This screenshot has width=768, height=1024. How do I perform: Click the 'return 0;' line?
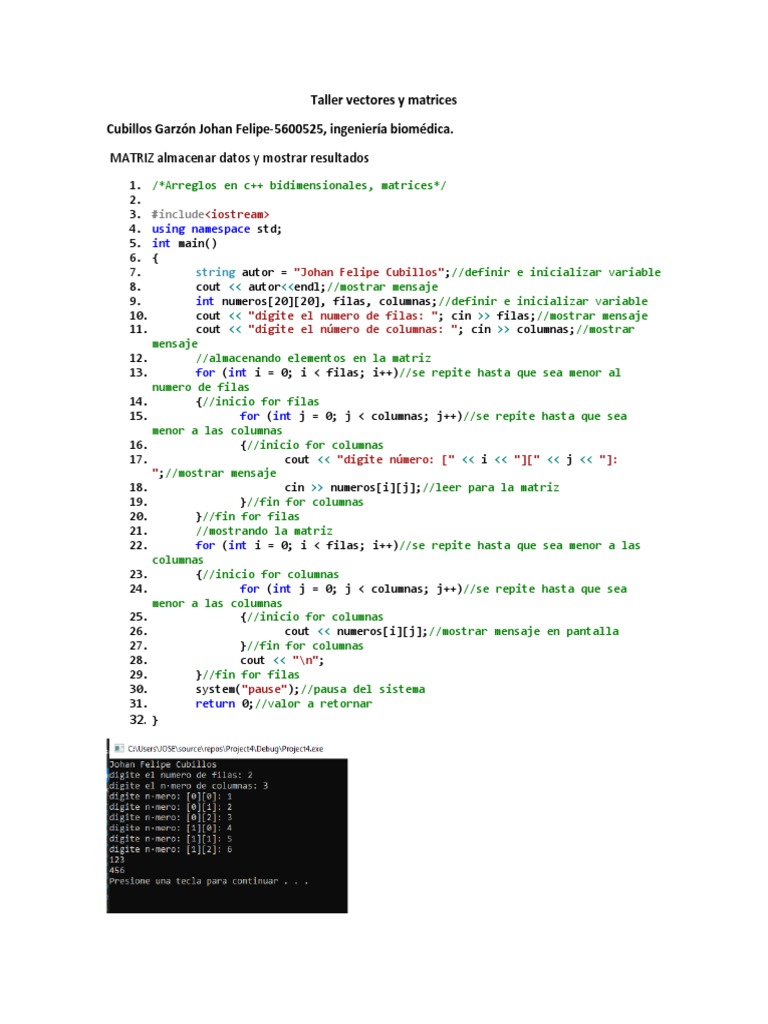coord(283,703)
